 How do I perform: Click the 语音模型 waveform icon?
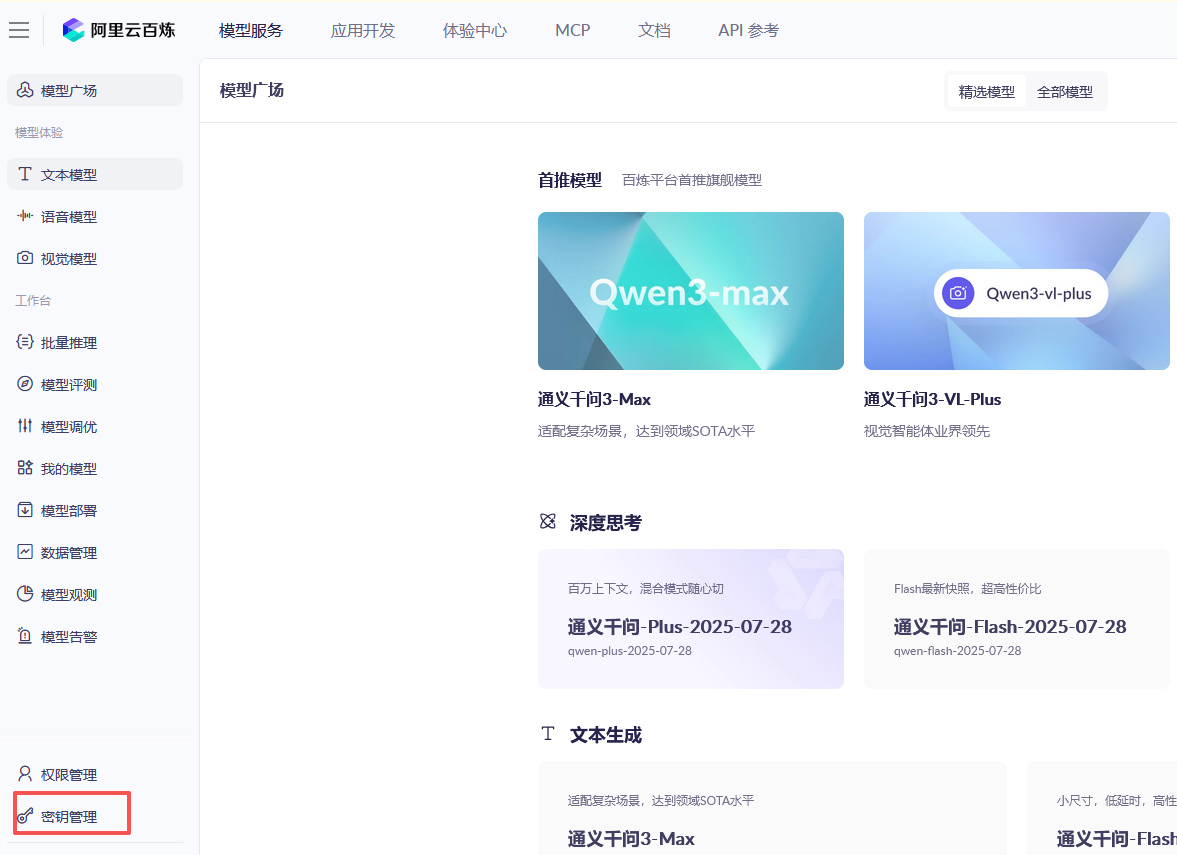click(x=25, y=216)
